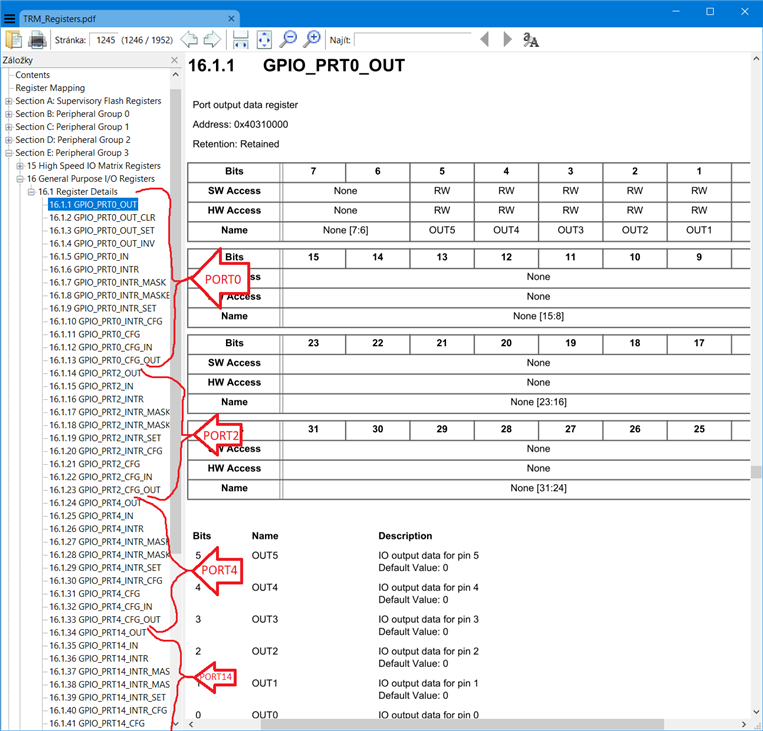Click the Find Next triangle button

(507, 40)
